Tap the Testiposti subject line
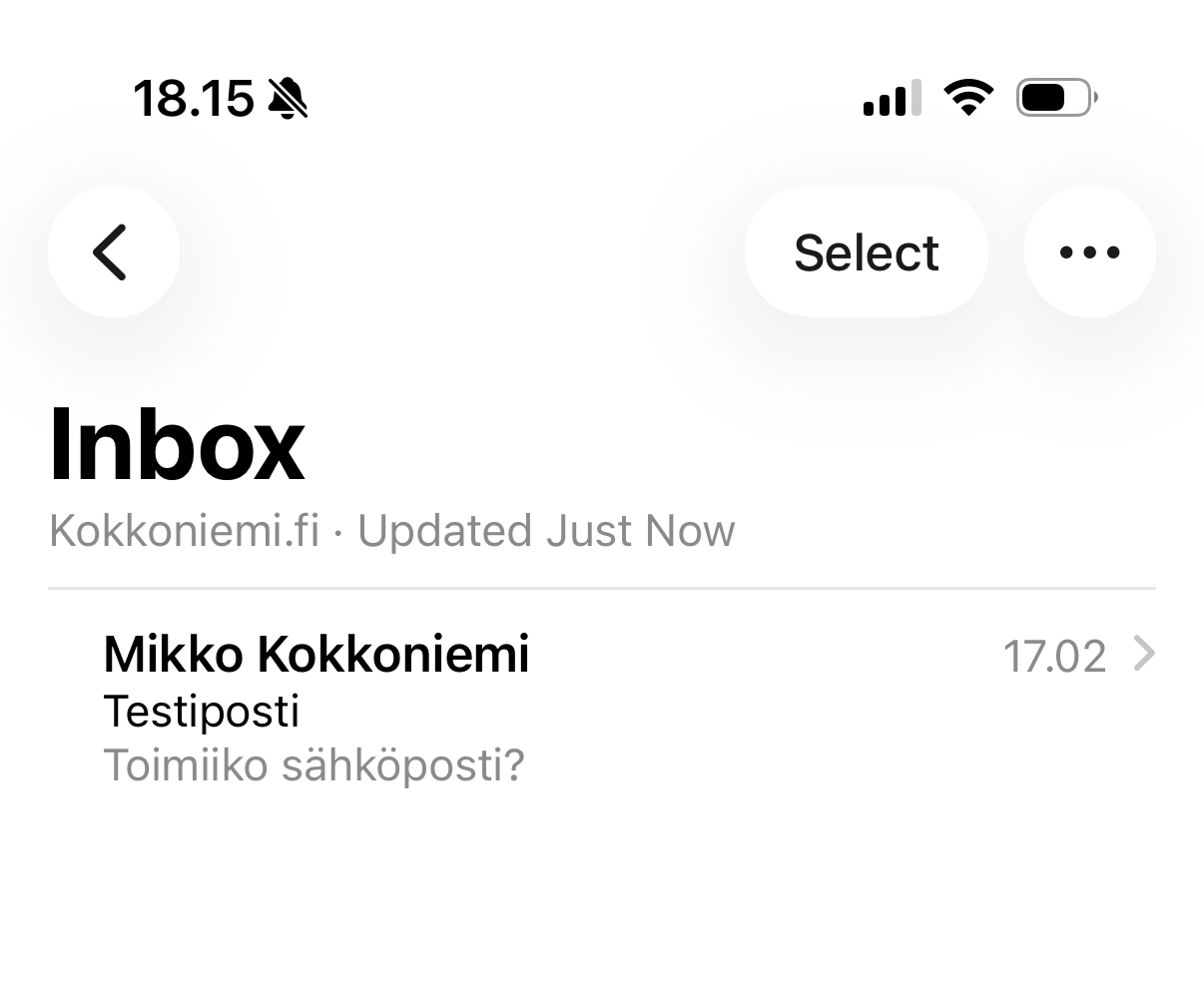Image resolution: width=1204 pixels, height=994 pixels. (202, 712)
